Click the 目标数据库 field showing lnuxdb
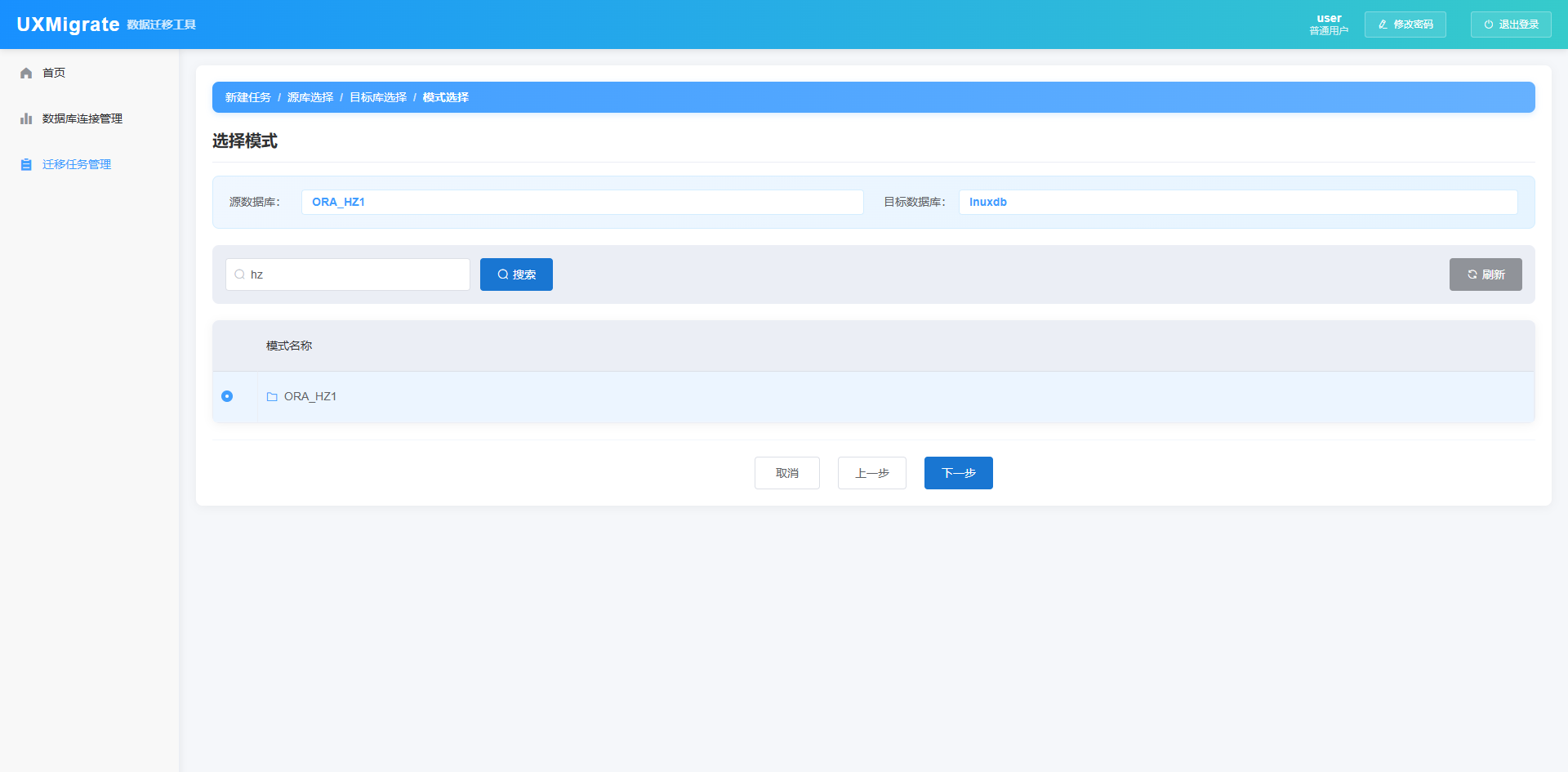This screenshot has height=772, width=1568. point(1237,202)
